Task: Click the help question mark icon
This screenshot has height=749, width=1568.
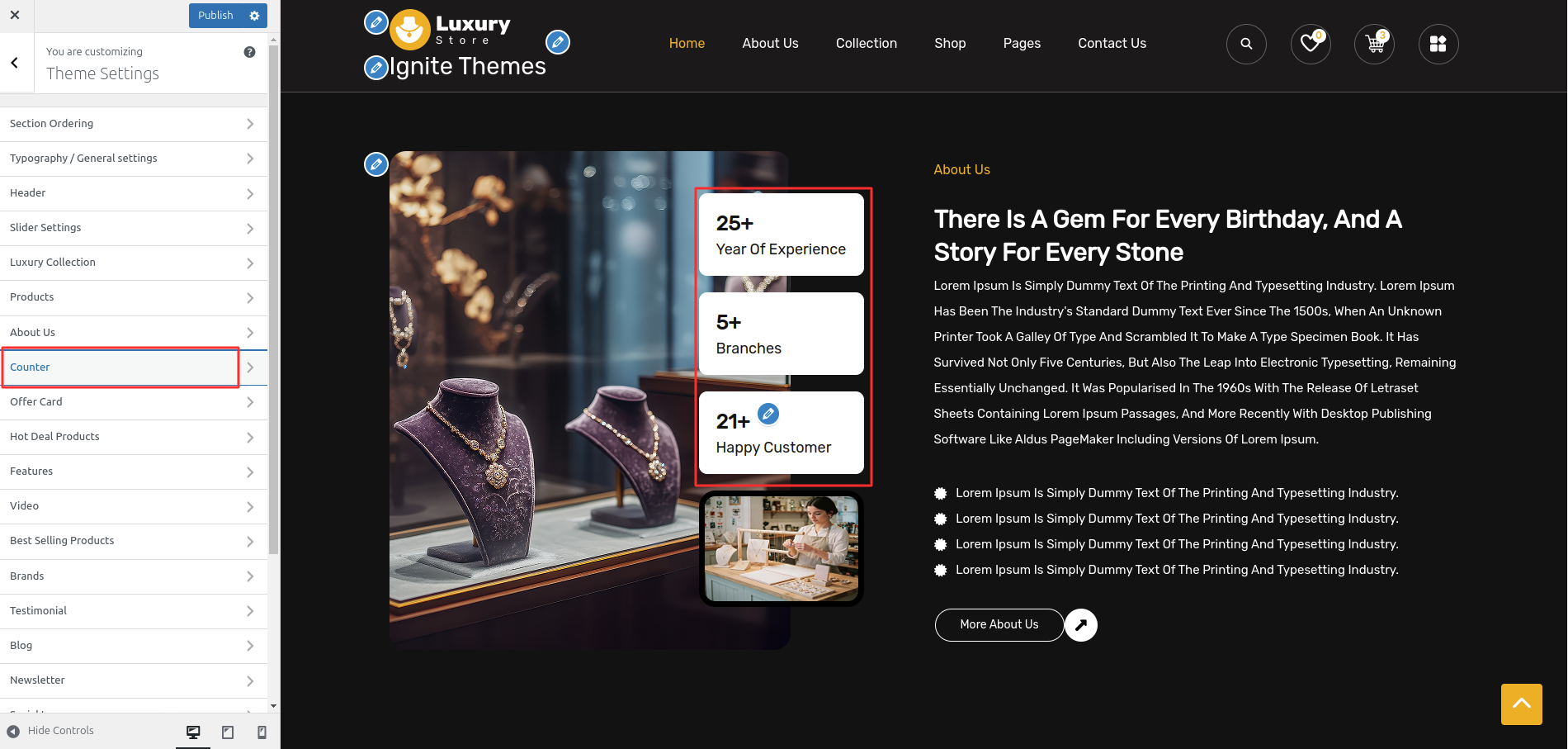Action: (x=249, y=52)
